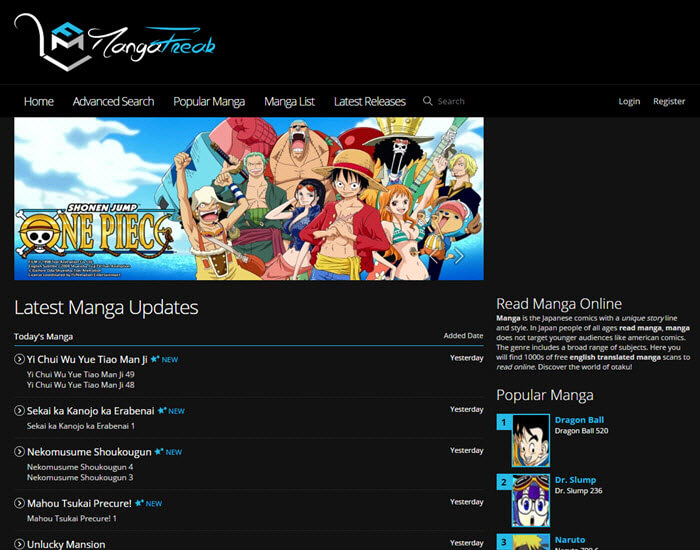The width and height of the screenshot is (700, 550).
Task: Open Nekomusume Shoukougun title link
Action: (89, 452)
